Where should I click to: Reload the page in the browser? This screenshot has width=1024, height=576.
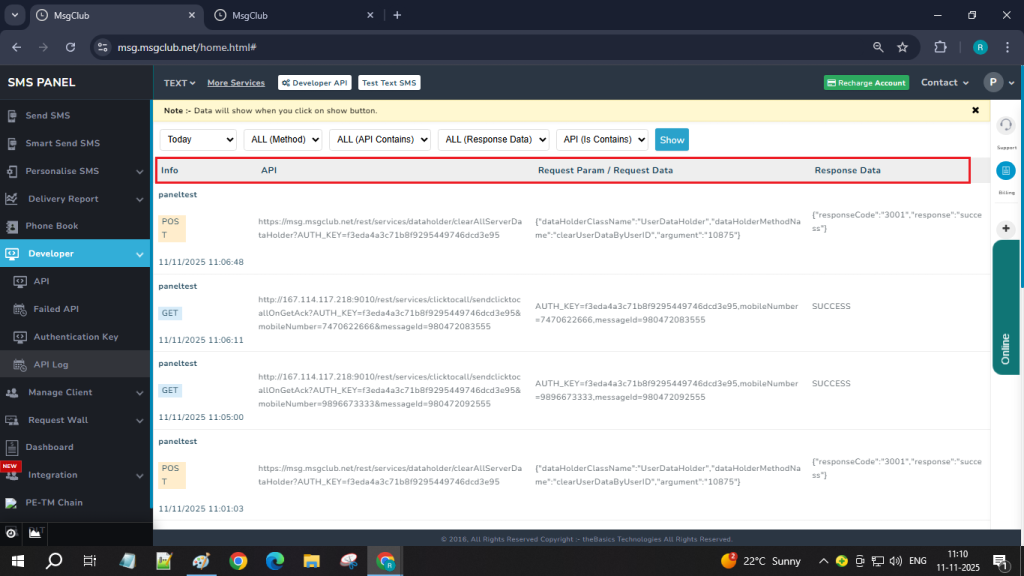click(70, 47)
